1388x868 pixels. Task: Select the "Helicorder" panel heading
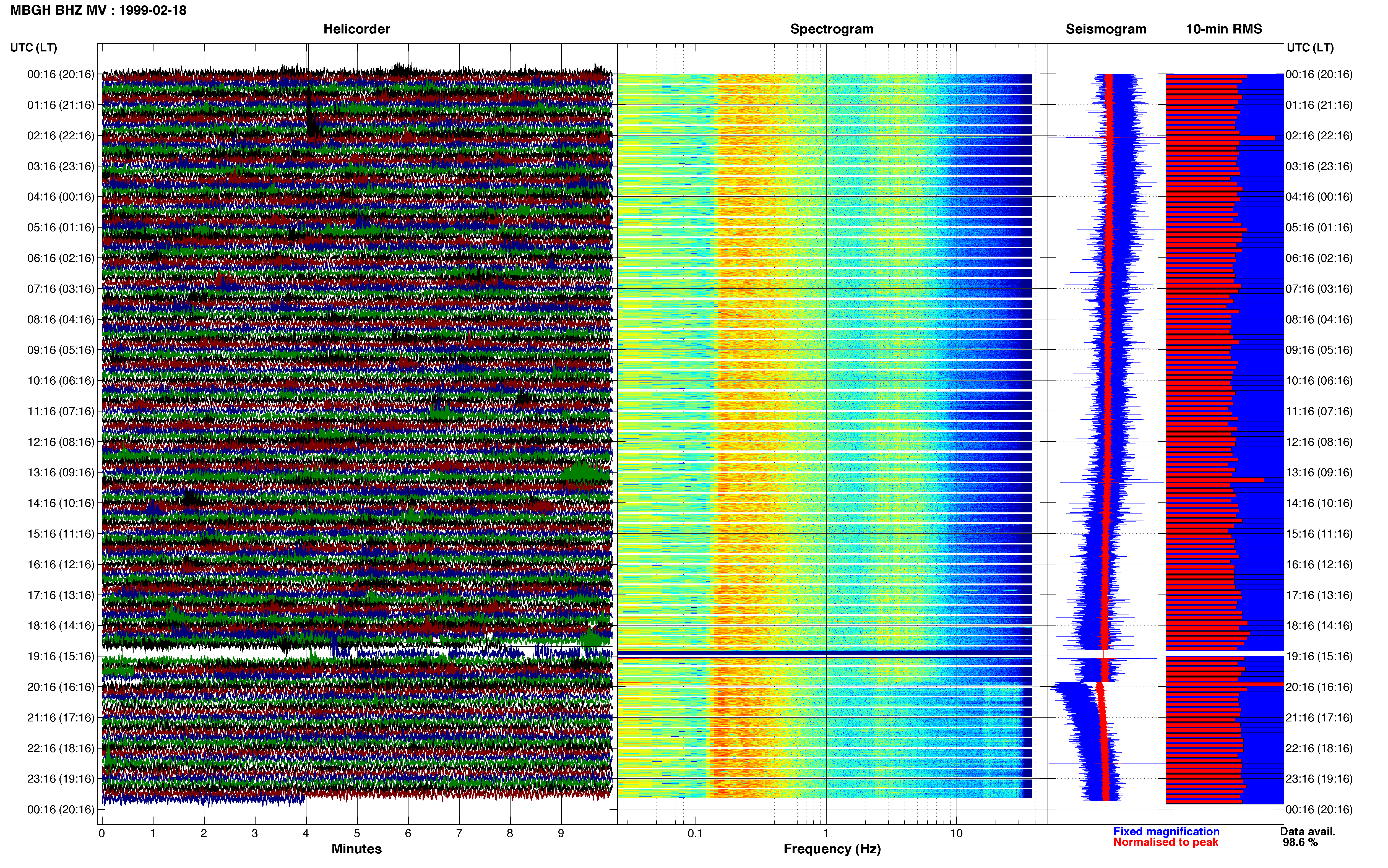click(x=356, y=29)
